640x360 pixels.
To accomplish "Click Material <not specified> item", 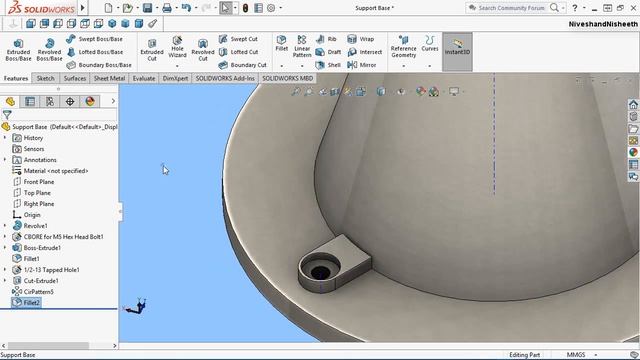I will click(x=51, y=171).
